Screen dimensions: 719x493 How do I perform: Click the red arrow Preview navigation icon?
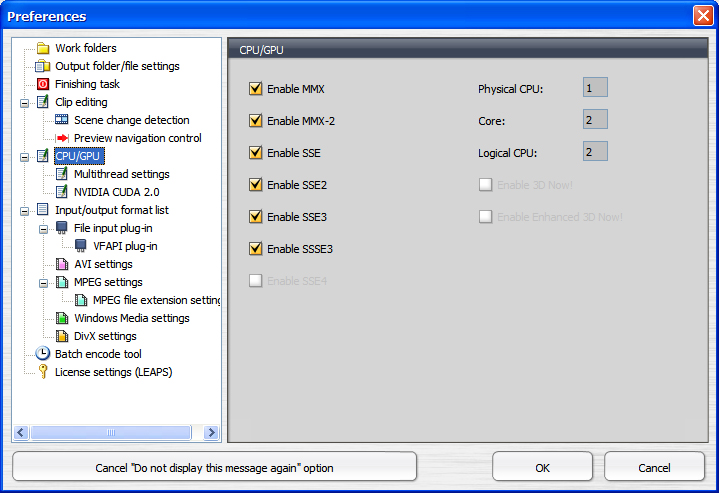click(x=62, y=138)
